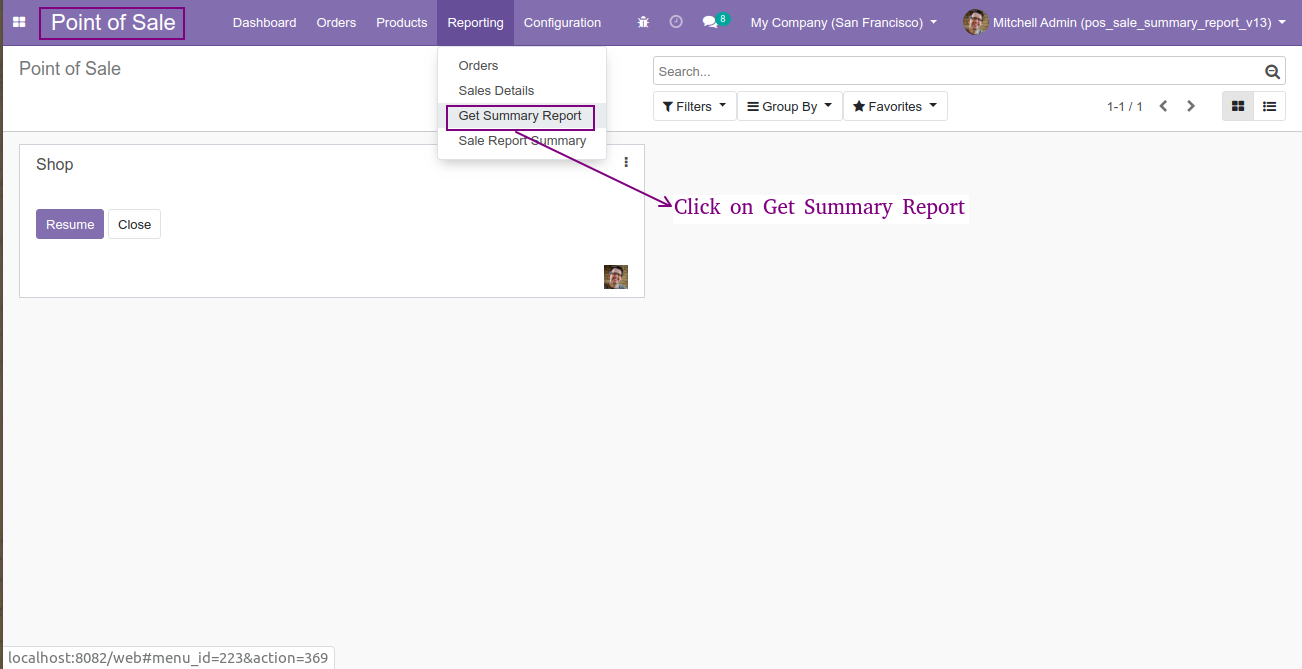
Task: Select Get Summary Report
Action: pos(522,116)
